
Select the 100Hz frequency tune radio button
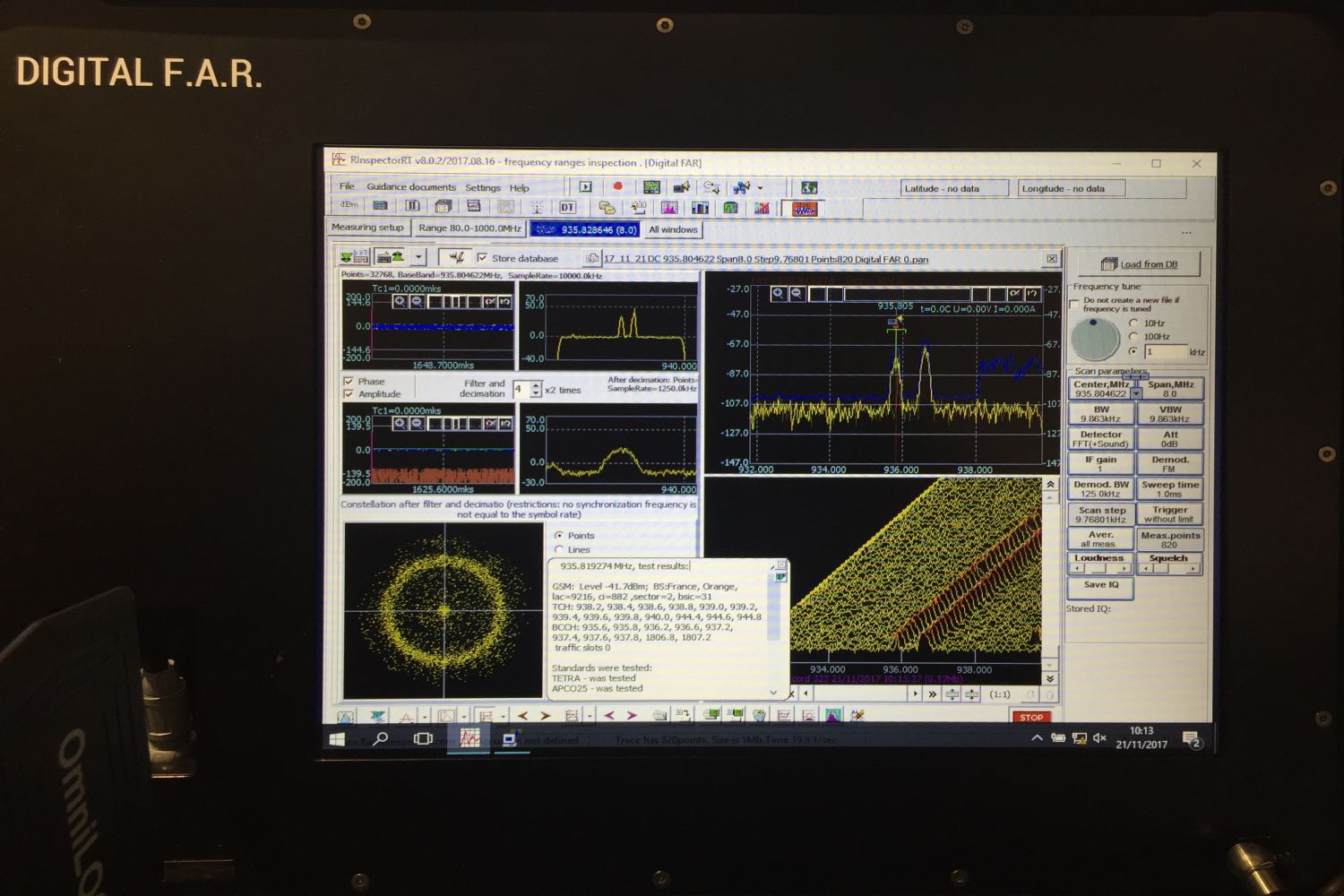pos(1133,337)
